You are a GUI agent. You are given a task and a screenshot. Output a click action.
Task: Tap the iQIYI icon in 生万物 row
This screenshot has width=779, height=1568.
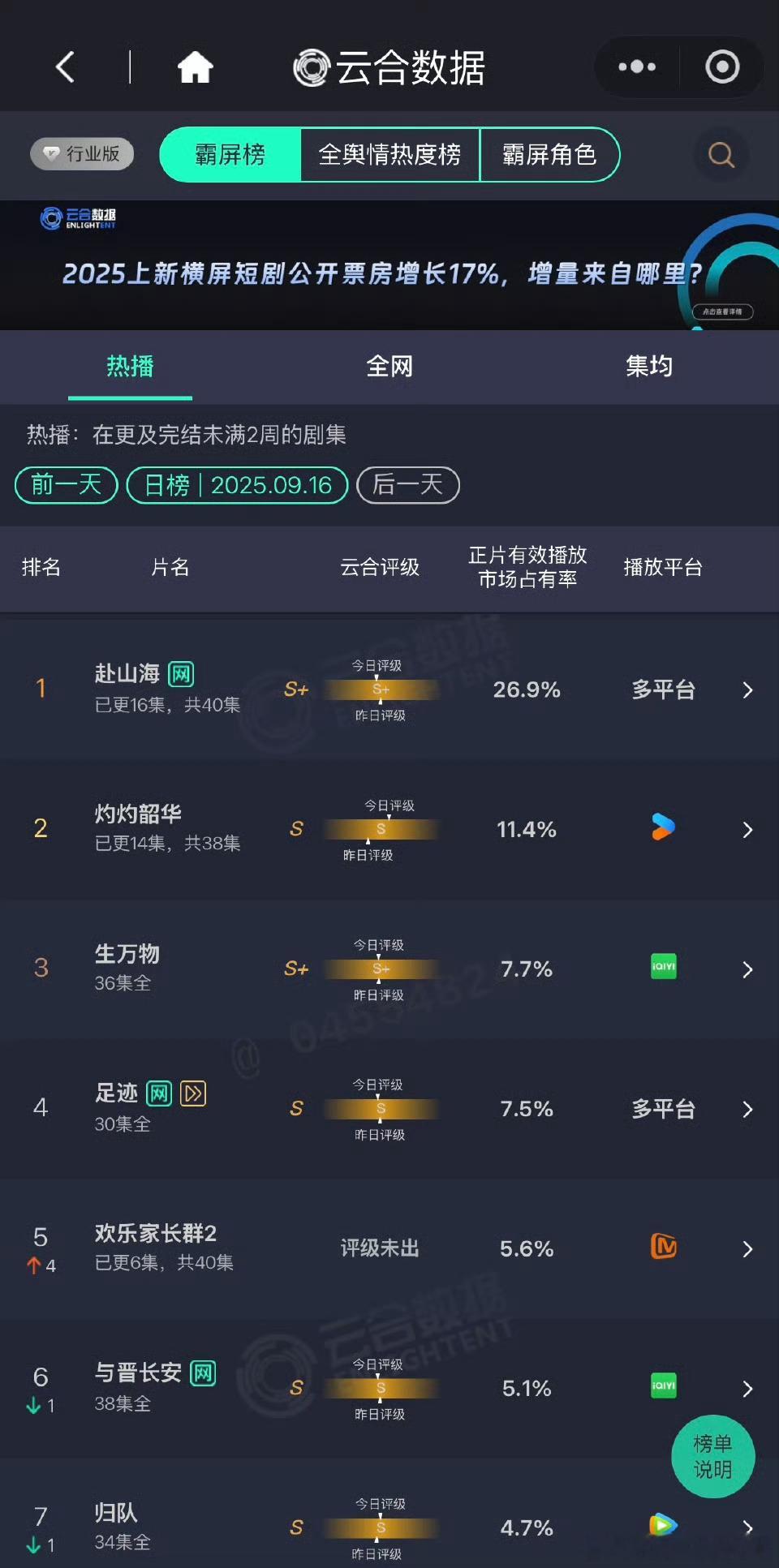click(663, 967)
